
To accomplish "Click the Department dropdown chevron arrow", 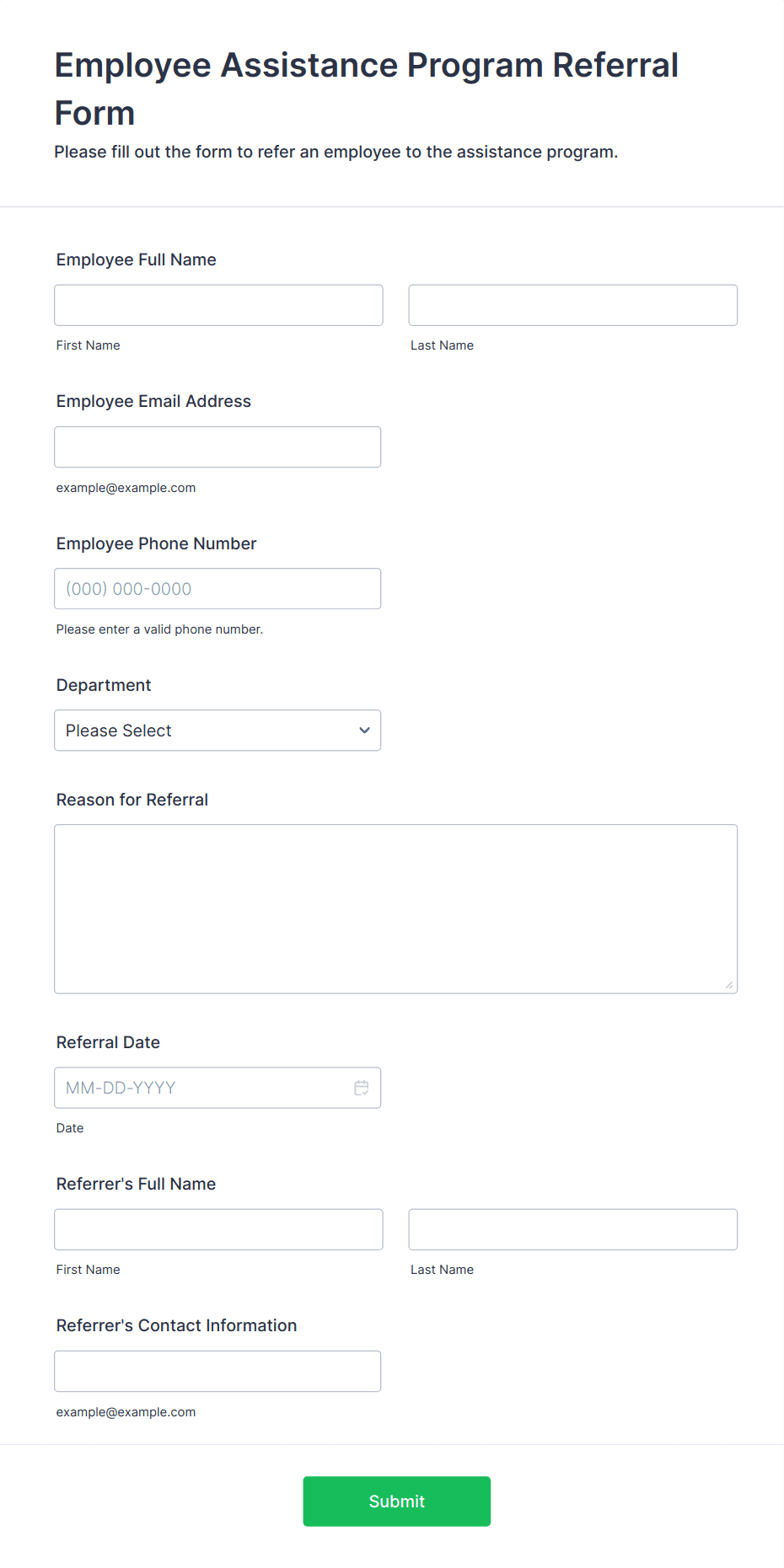I will (x=364, y=730).
